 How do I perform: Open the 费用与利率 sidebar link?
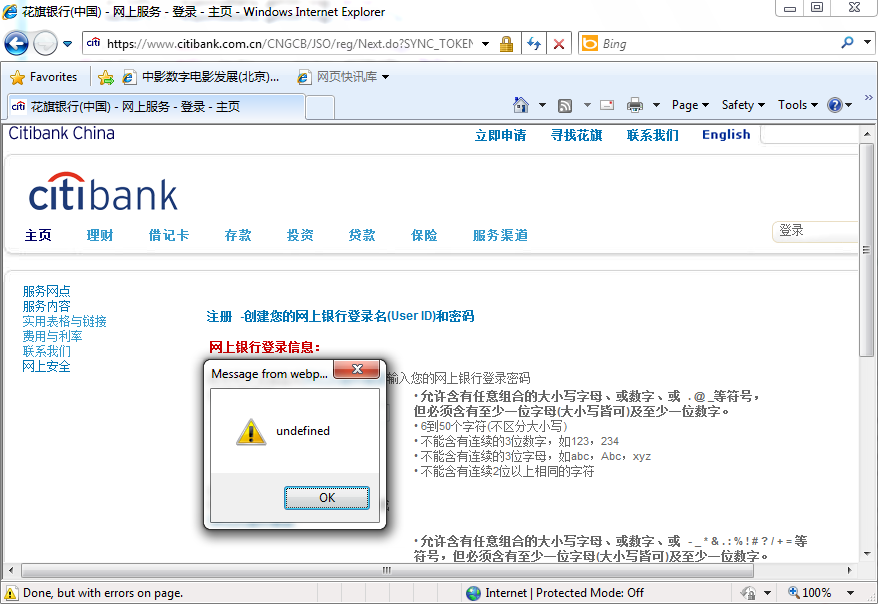coord(52,336)
